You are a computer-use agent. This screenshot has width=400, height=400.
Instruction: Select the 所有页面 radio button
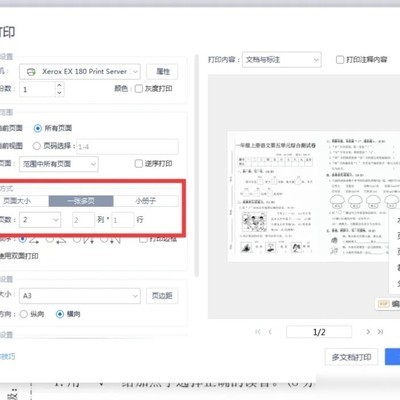38,128
